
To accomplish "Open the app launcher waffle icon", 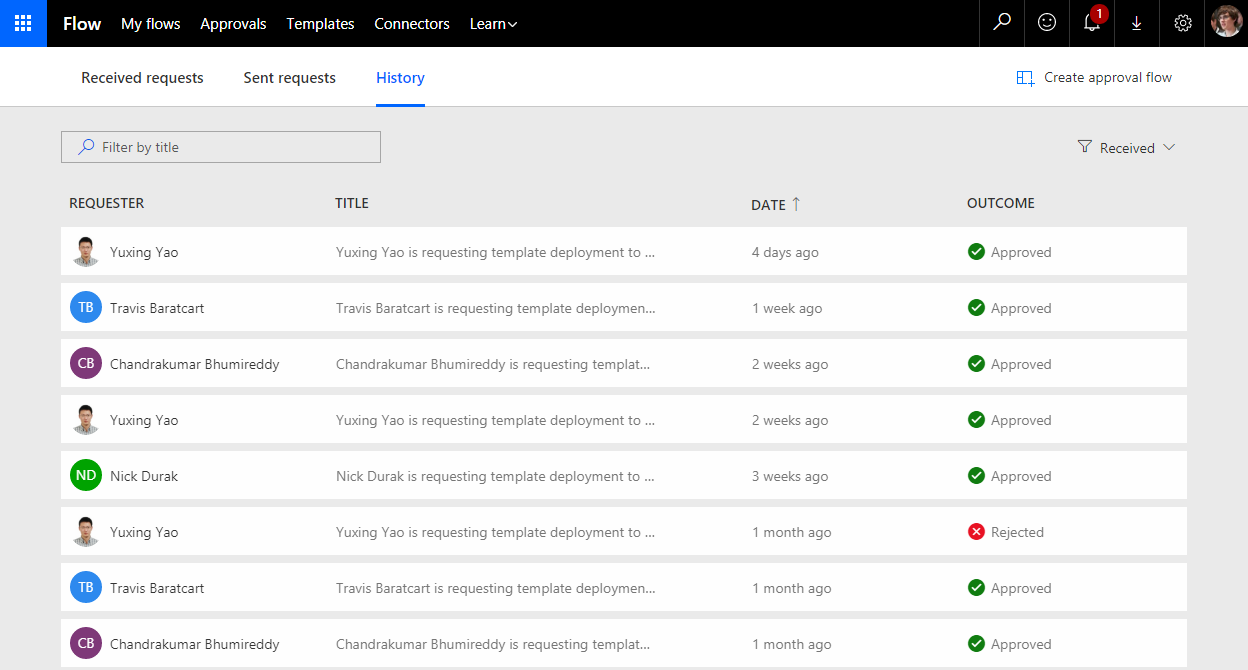I will pyautogui.click(x=23, y=23).
